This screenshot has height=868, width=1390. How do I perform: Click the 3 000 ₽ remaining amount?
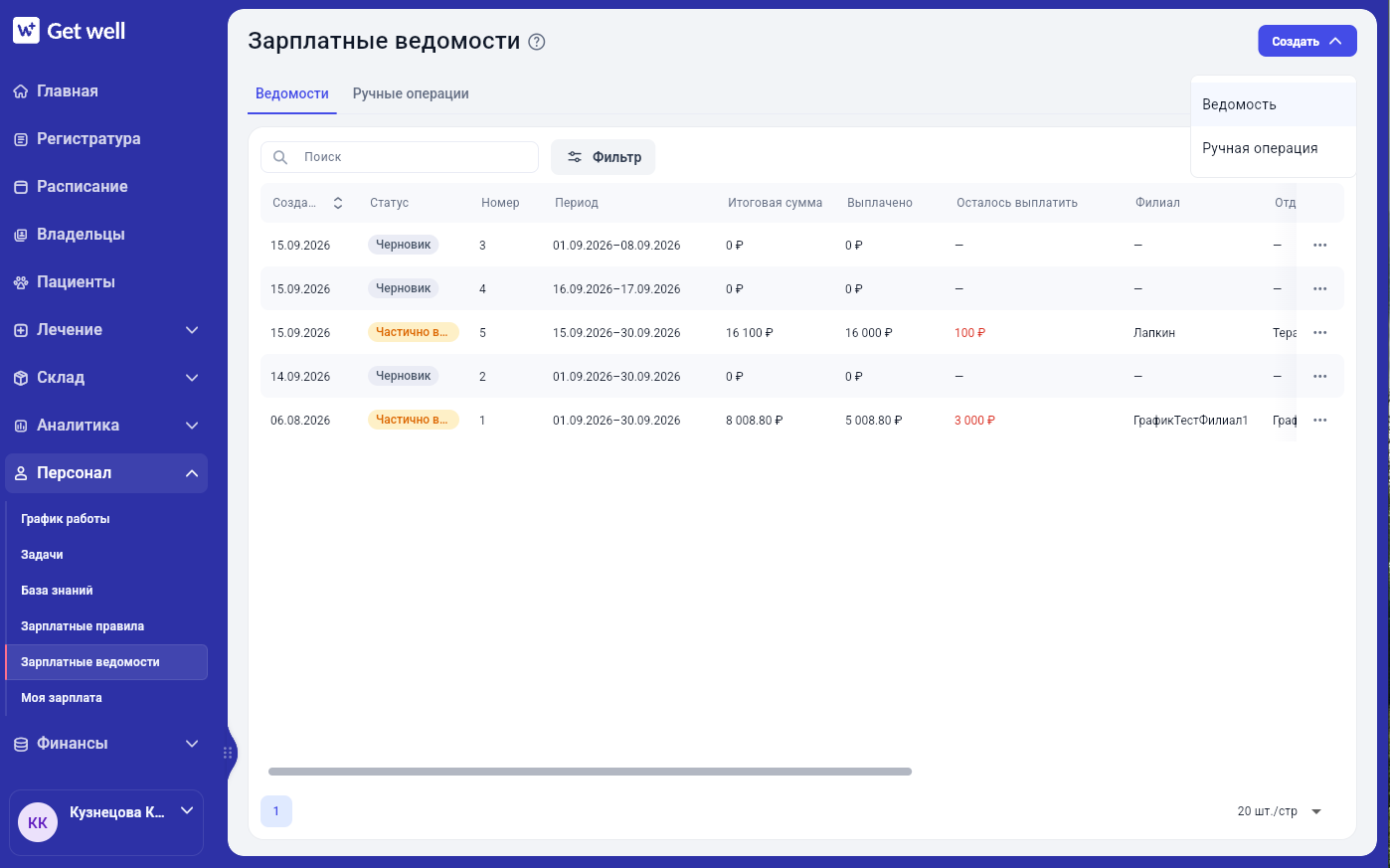coord(974,421)
